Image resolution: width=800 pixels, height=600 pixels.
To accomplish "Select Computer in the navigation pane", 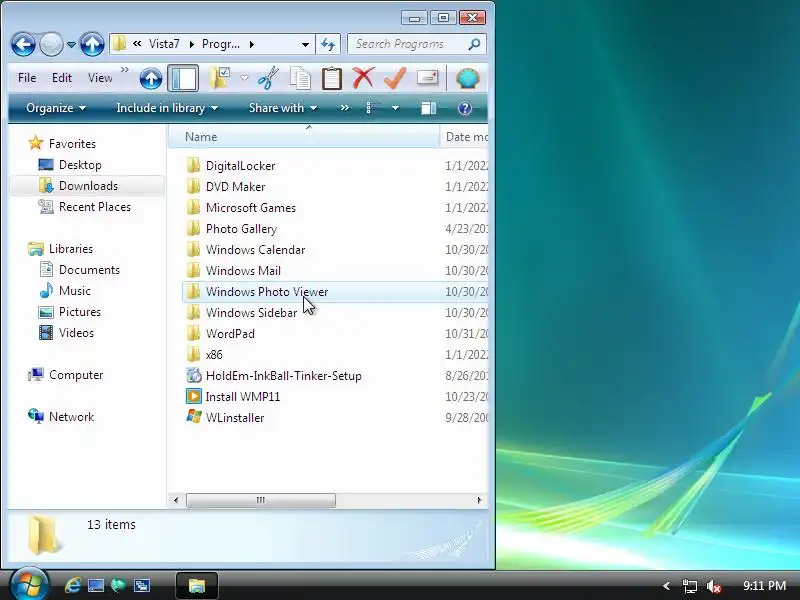I will pos(76,375).
